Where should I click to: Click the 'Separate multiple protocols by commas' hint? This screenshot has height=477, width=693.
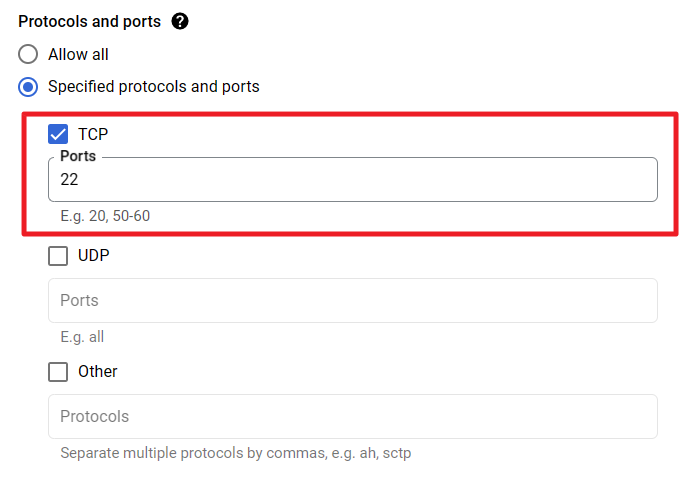pyautogui.click(x=235, y=453)
